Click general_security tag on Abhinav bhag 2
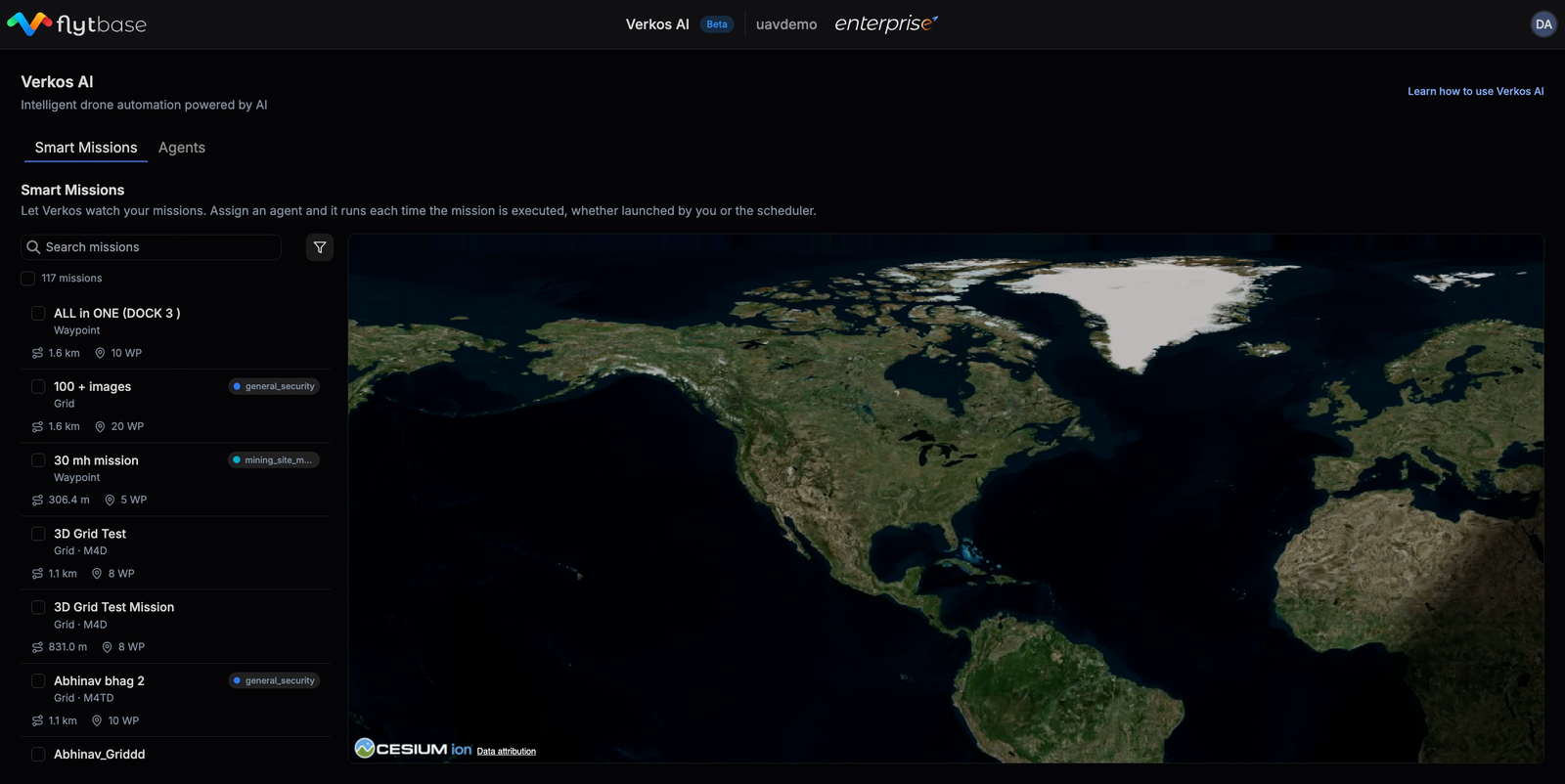 (275, 680)
